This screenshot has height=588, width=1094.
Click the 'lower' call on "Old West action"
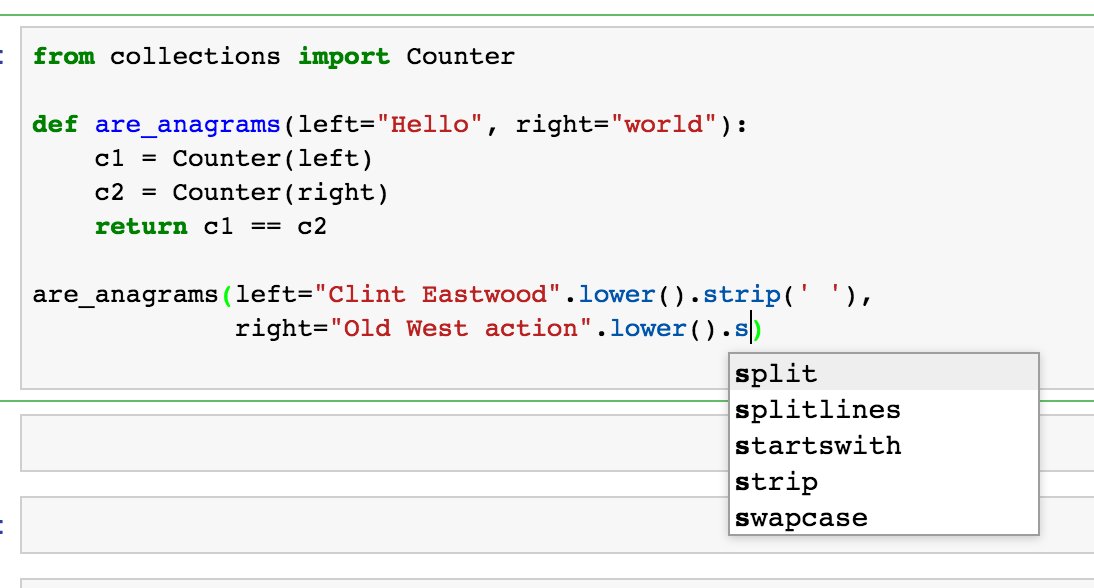point(648,328)
